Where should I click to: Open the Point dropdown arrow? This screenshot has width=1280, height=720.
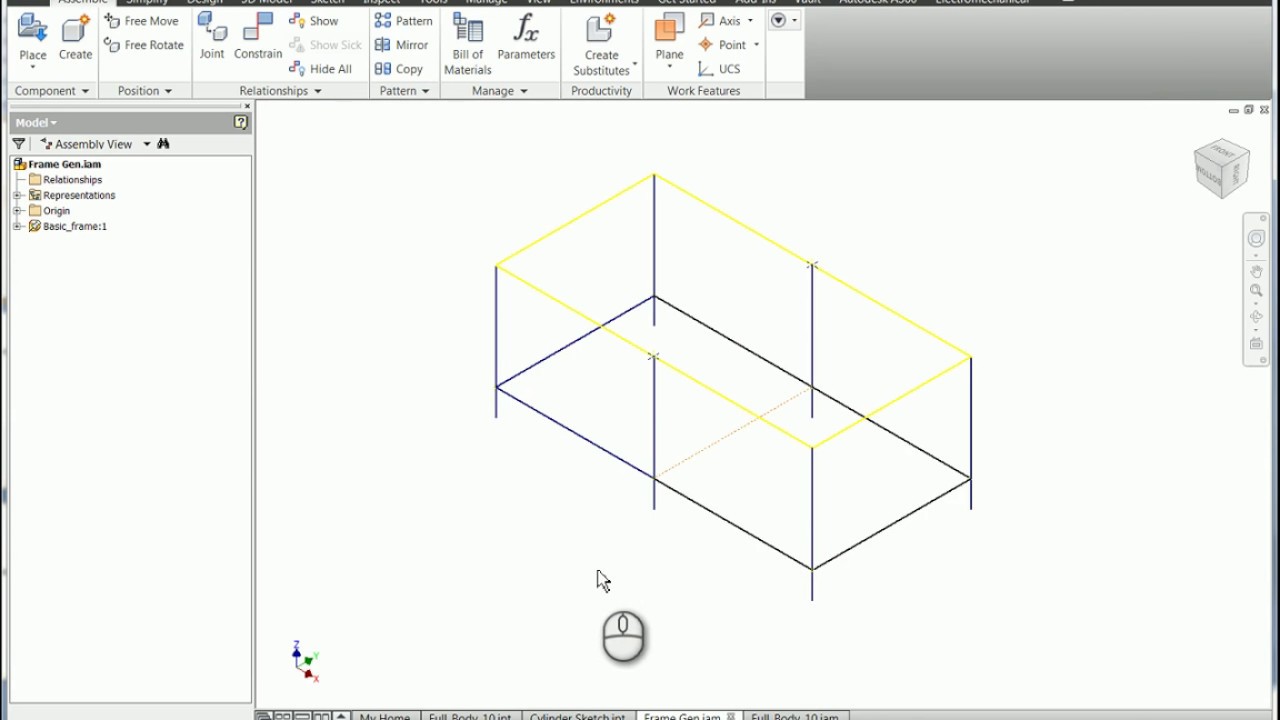pyautogui.click(x=756, y=45)
